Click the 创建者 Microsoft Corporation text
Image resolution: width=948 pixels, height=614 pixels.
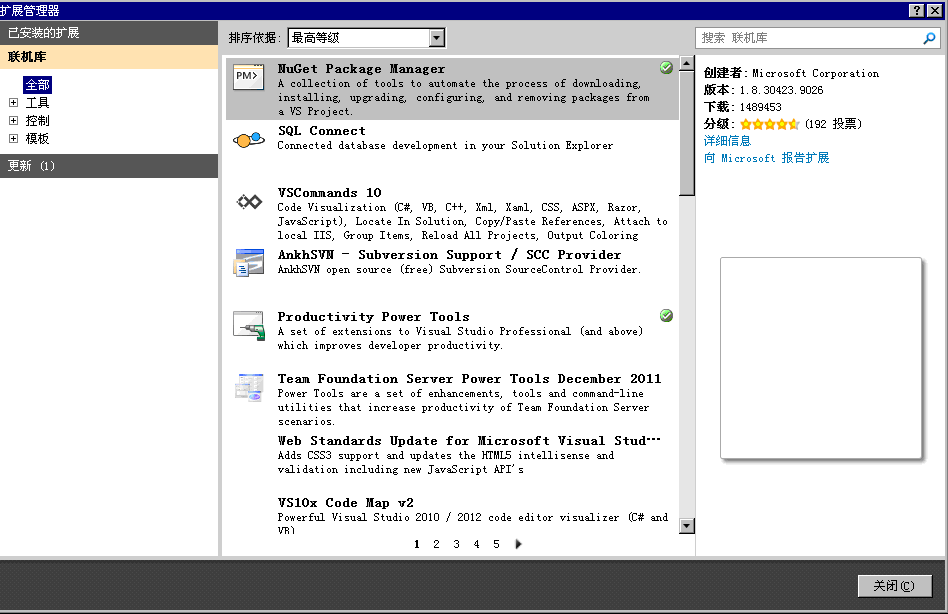791,73
